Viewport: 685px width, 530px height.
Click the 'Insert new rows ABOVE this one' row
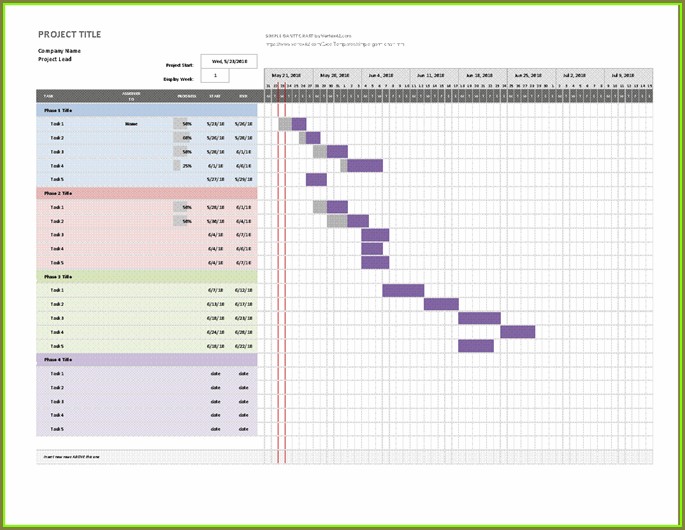click(x=345, y=457)
